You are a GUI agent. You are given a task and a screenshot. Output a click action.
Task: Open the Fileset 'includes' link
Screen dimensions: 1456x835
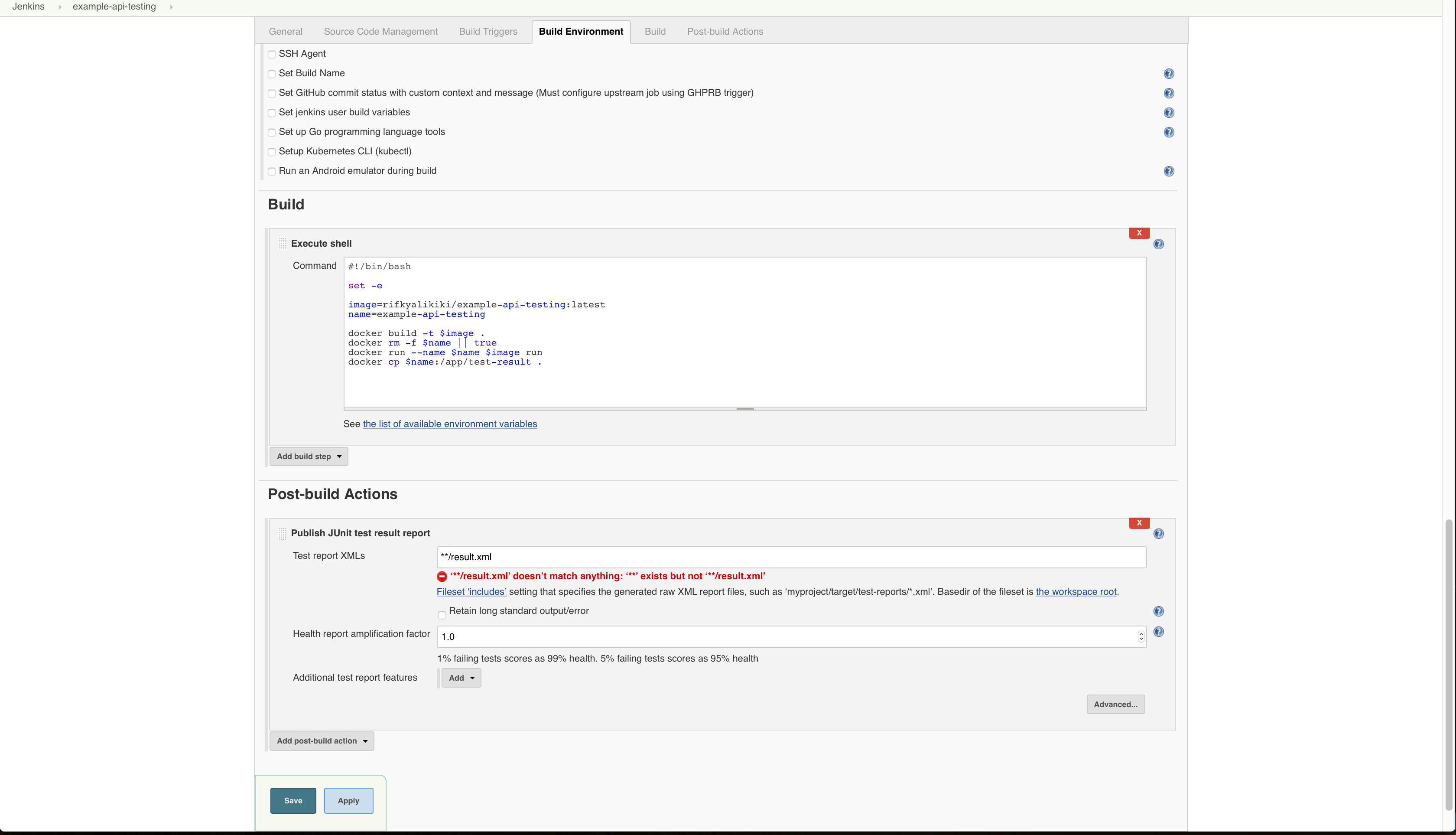point(471,592)
